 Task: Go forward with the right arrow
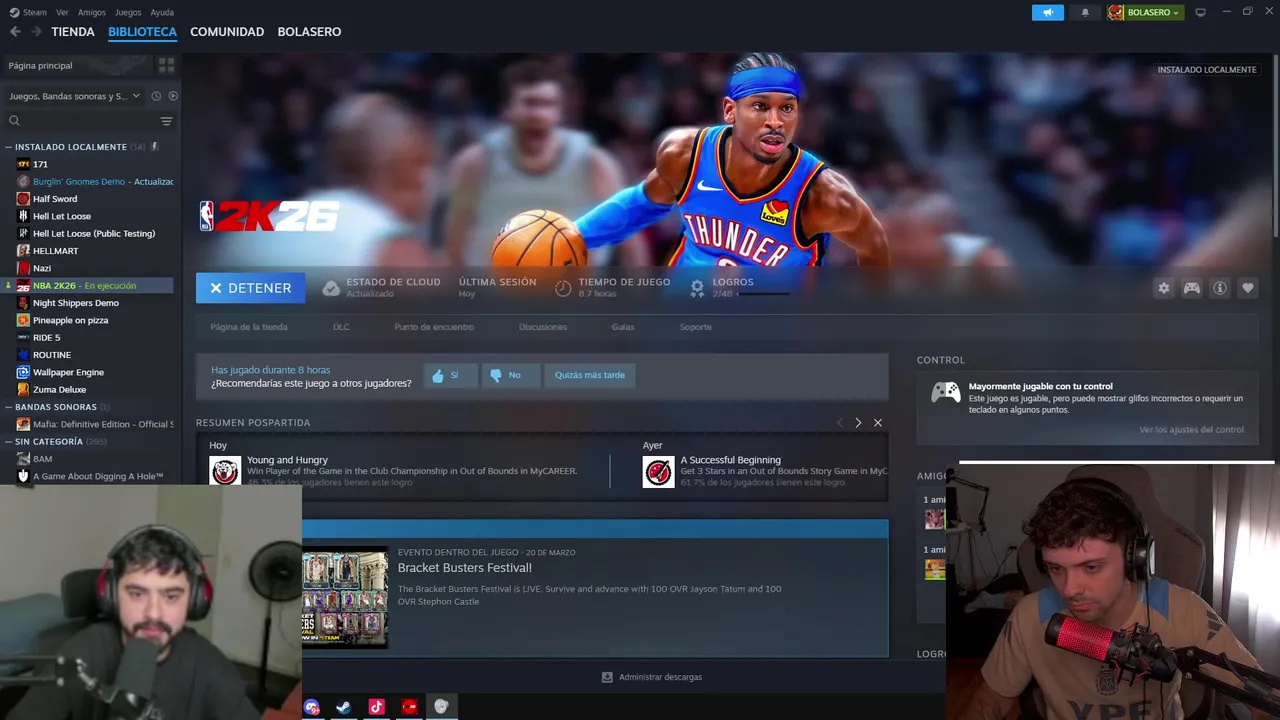[x=36, y=32]
